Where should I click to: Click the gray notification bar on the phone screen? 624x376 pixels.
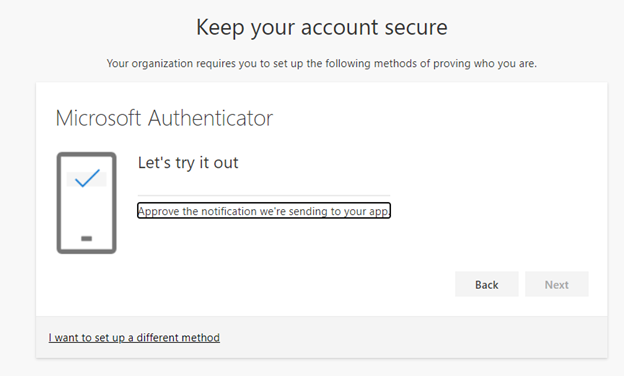pos(86,179)
